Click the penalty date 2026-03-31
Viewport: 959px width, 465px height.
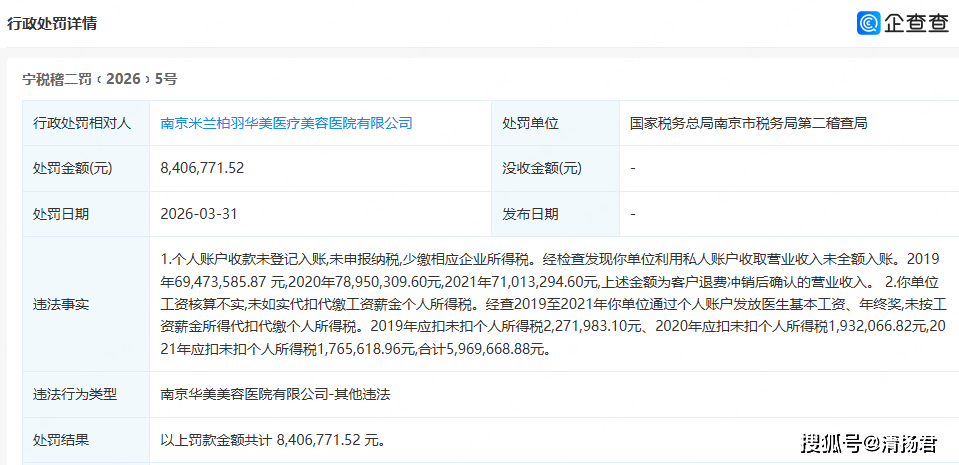pyautogui.click(x=199, y=214)
